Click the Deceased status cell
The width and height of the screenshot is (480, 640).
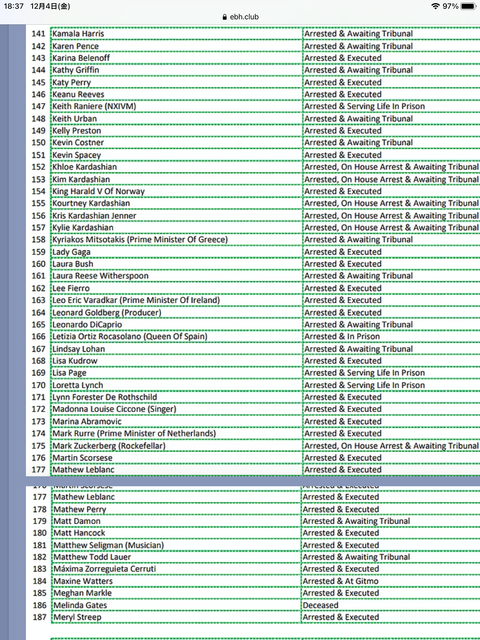[x=391, y=605]
